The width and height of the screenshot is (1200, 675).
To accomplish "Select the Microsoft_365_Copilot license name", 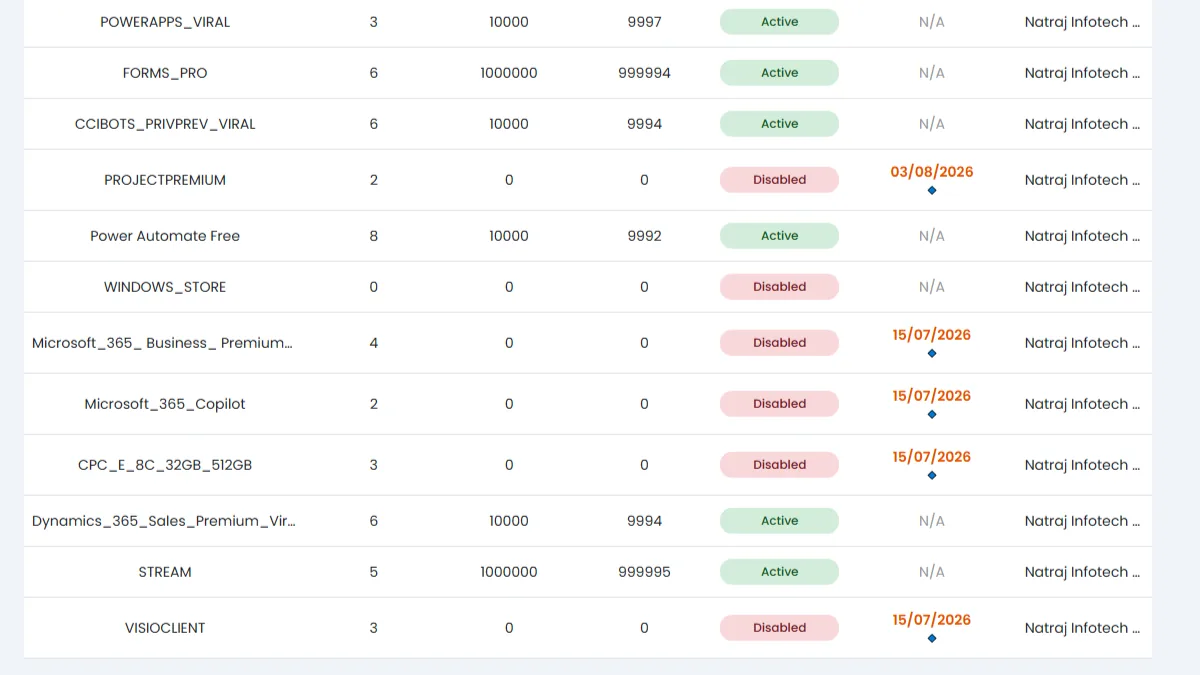I will tap(165, 404).
